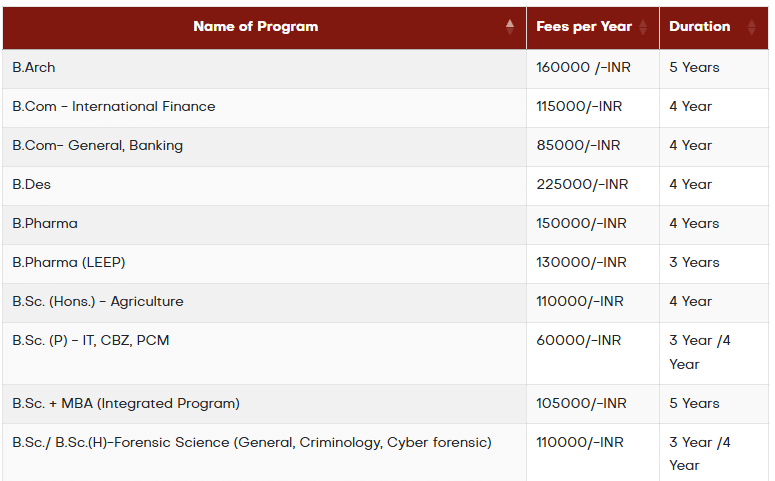775x481 pixels.
Task: Click B.Com- General, Banking program cell
Action: click(98, 146)
